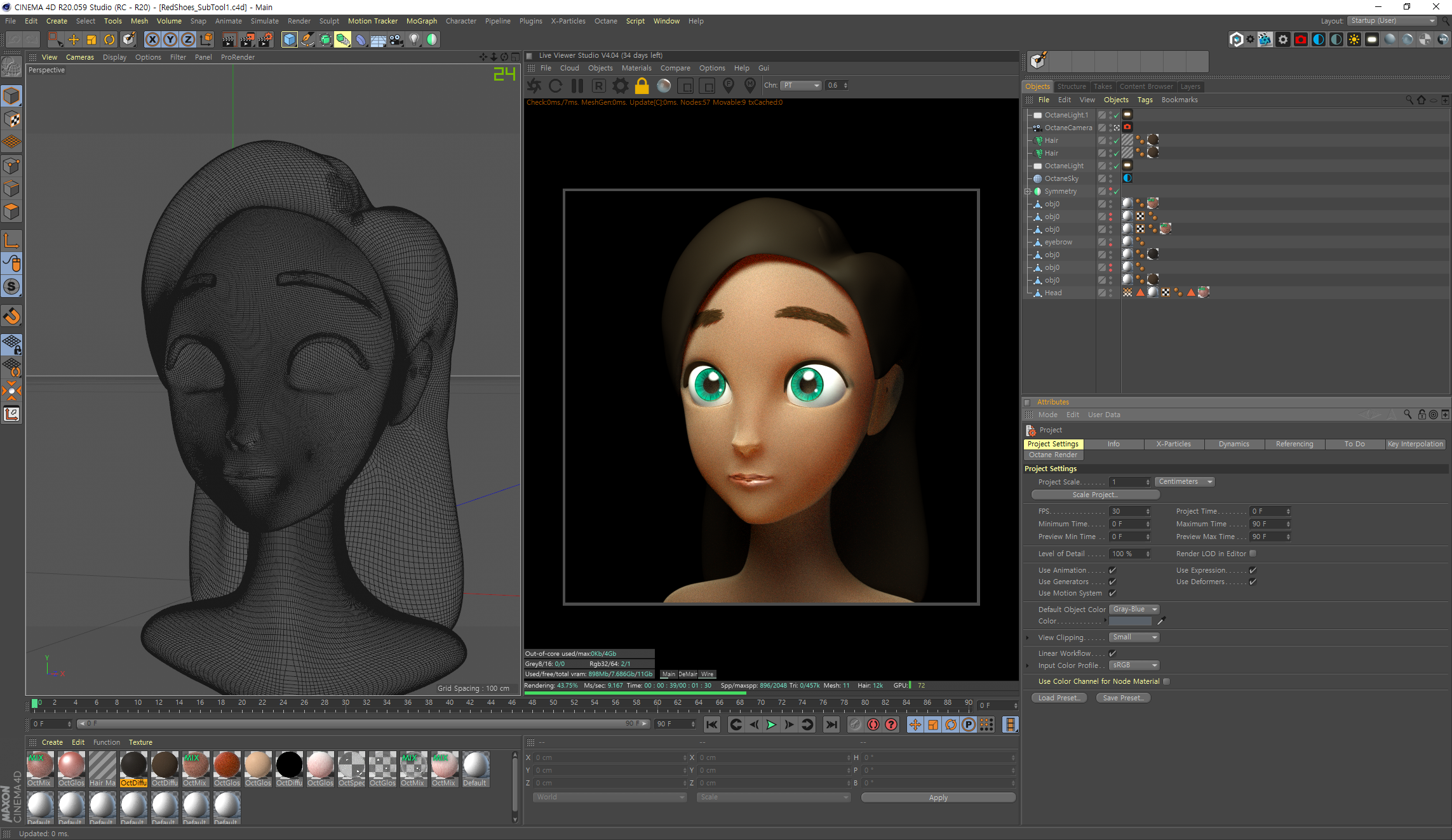This screenshot has width=1452, height=840.
Task: Switch to the Octane Render tab
Action: pyautogui.click(x=1053, y=455)
